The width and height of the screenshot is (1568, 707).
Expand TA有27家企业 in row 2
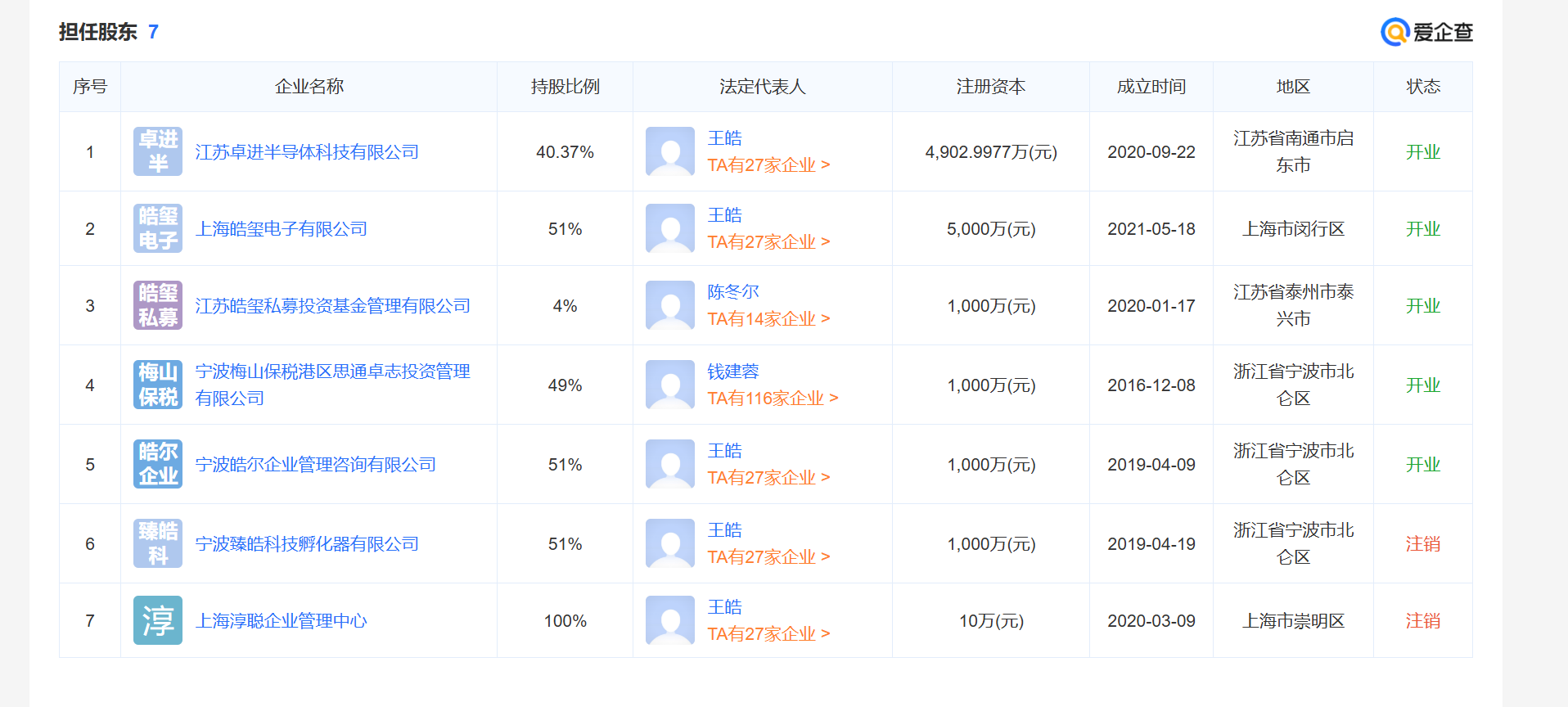click(768, 242)
